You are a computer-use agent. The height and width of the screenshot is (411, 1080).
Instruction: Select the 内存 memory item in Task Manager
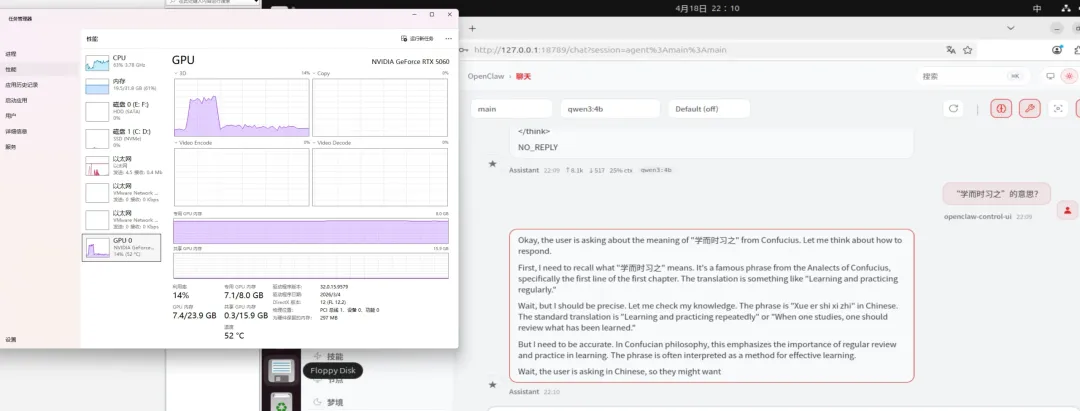pos(122,85)
